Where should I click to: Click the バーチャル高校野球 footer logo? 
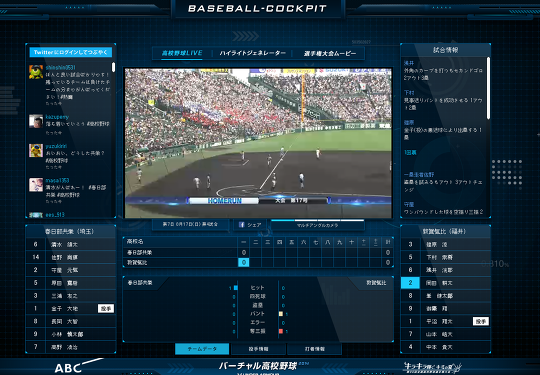point(259,366)
